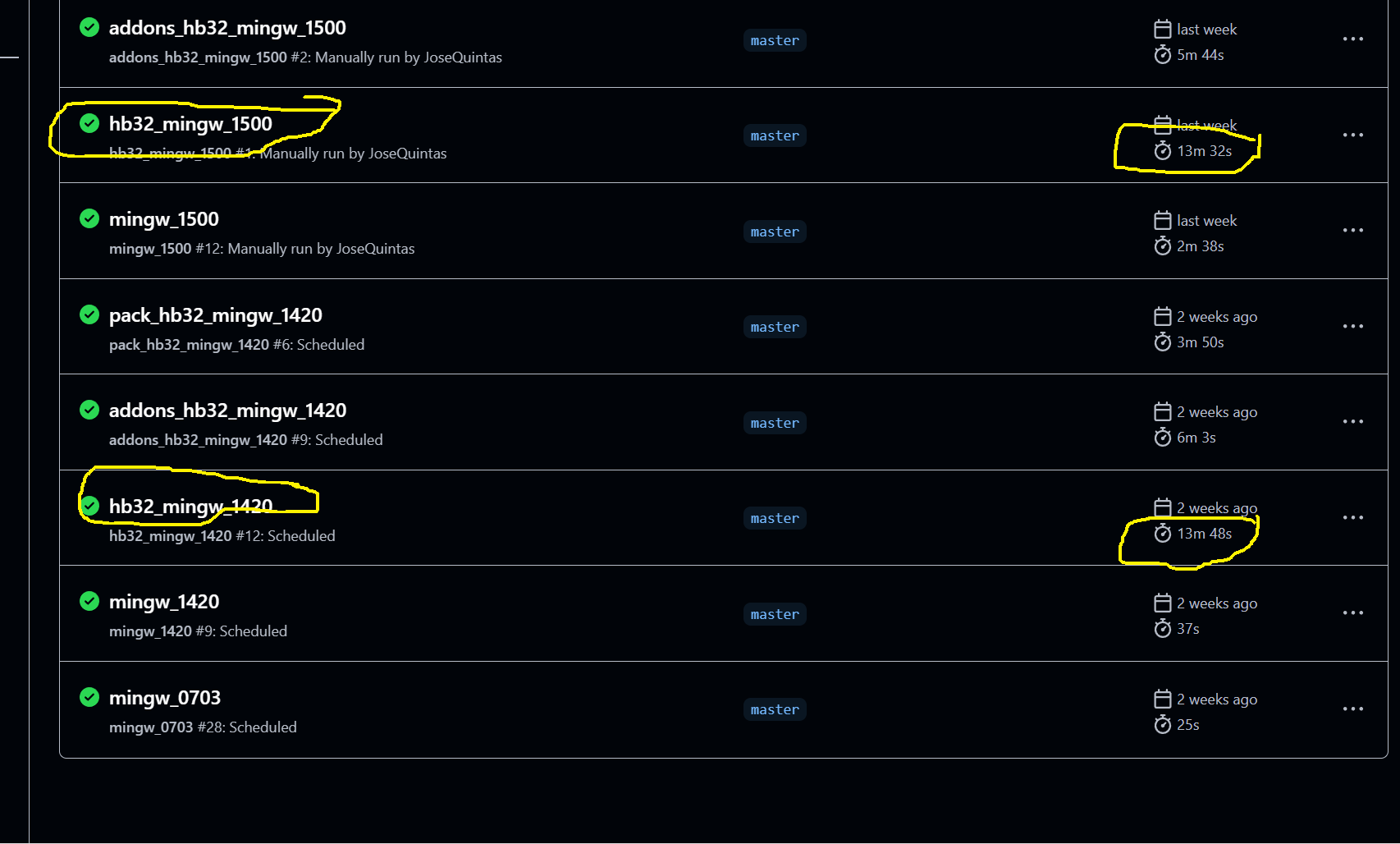Click success icon next to addons_hb32_mingw_1420

point(89,411)
